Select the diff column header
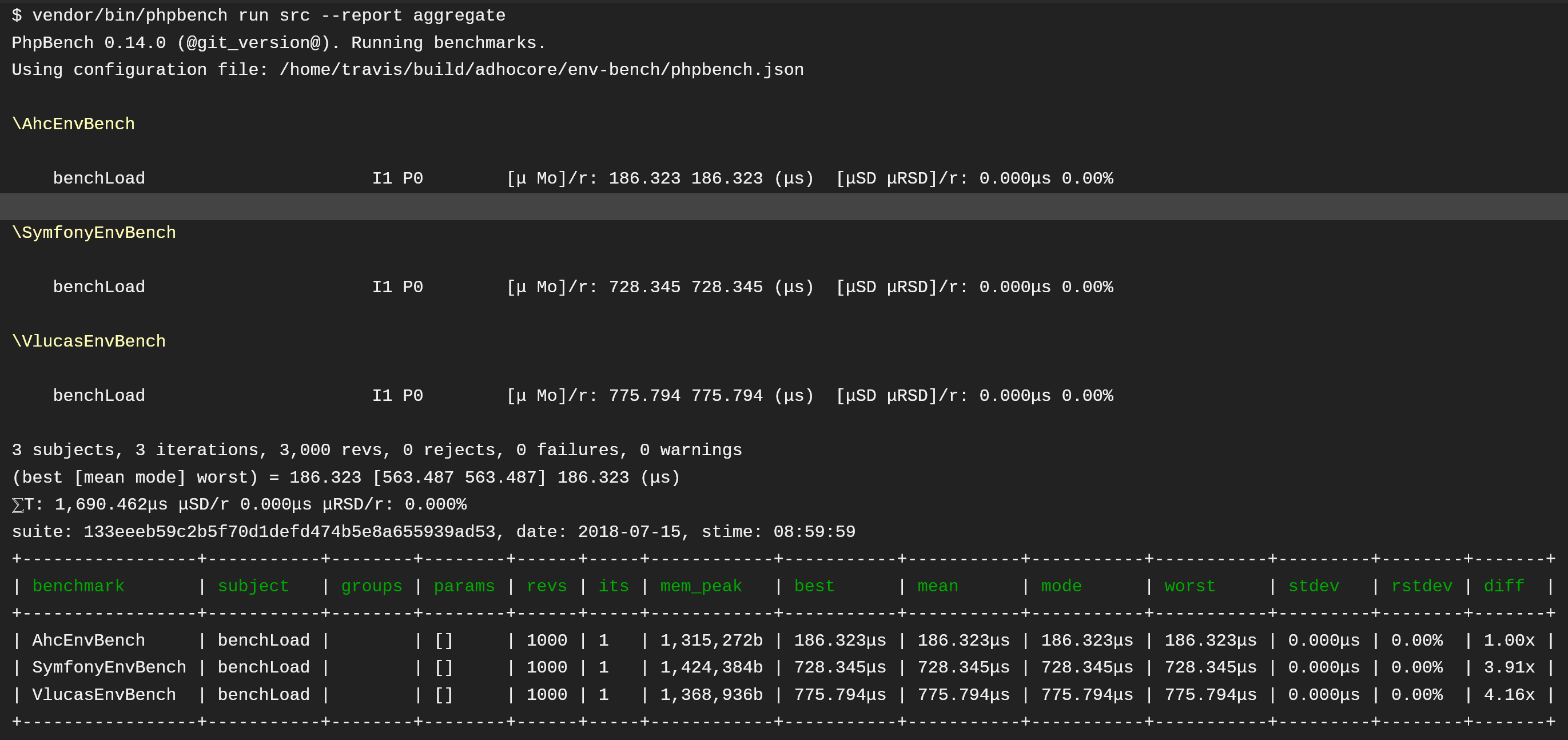The image size is (1568, 740). [x=1503, y=586]
